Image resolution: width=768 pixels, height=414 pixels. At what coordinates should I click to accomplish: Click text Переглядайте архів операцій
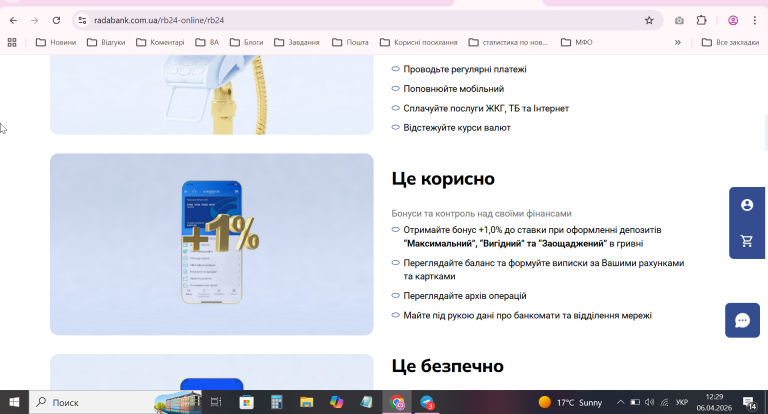[465, 296]
